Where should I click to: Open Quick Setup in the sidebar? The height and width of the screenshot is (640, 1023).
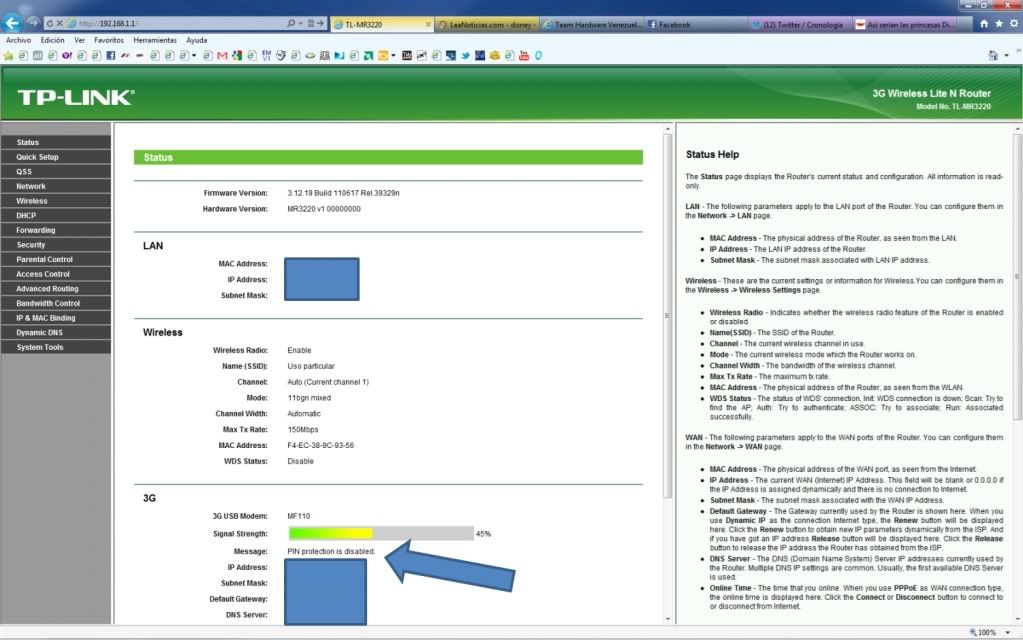55,157
